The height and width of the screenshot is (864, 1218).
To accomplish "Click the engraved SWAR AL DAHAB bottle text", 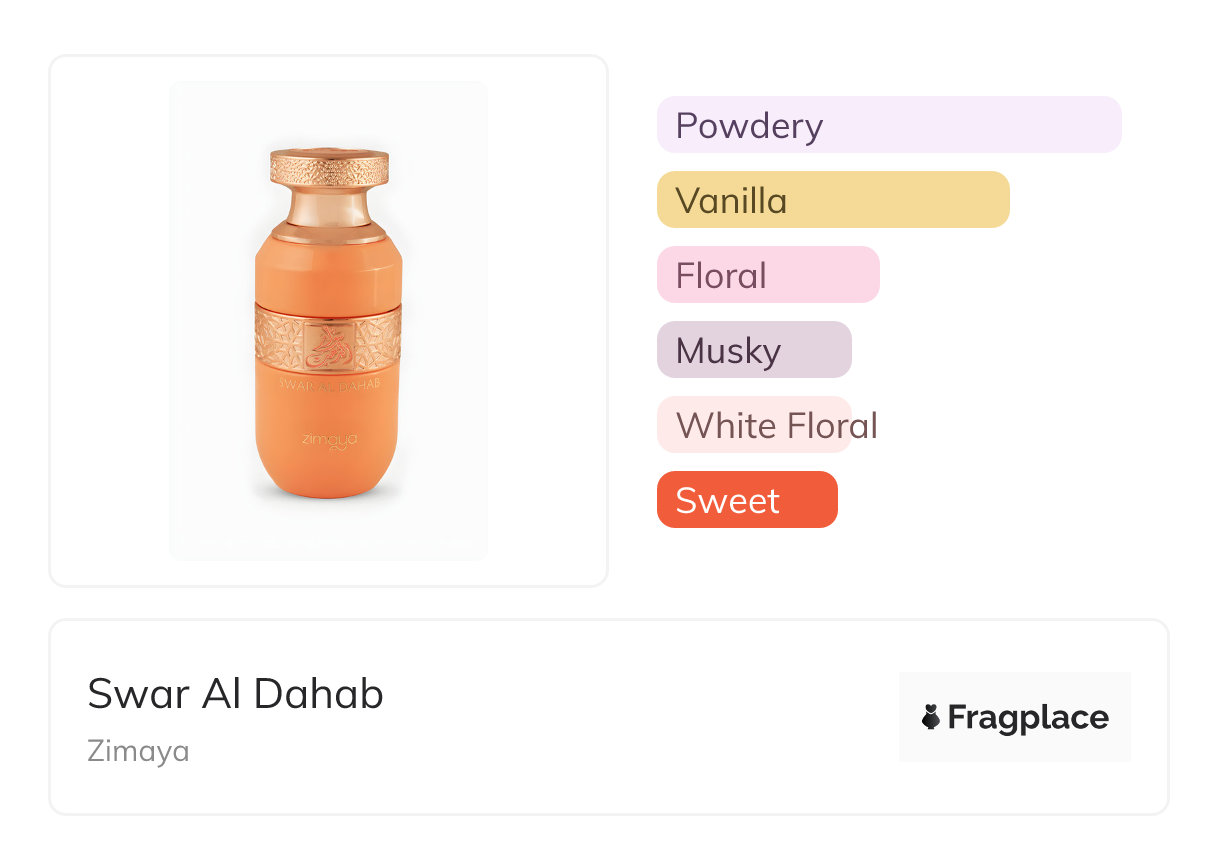I will (x=328, y=385).
